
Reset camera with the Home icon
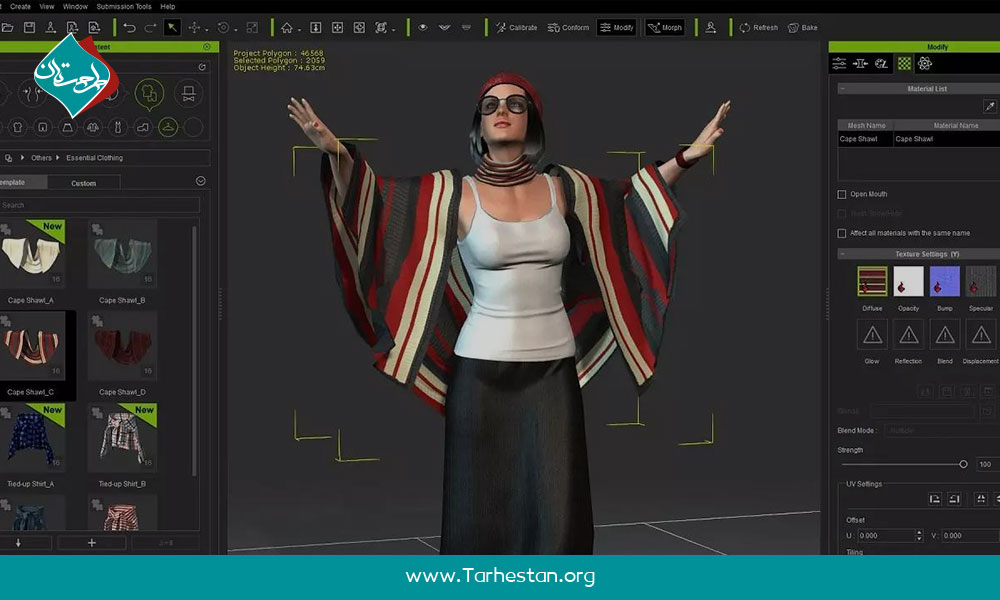coord(287,27)
